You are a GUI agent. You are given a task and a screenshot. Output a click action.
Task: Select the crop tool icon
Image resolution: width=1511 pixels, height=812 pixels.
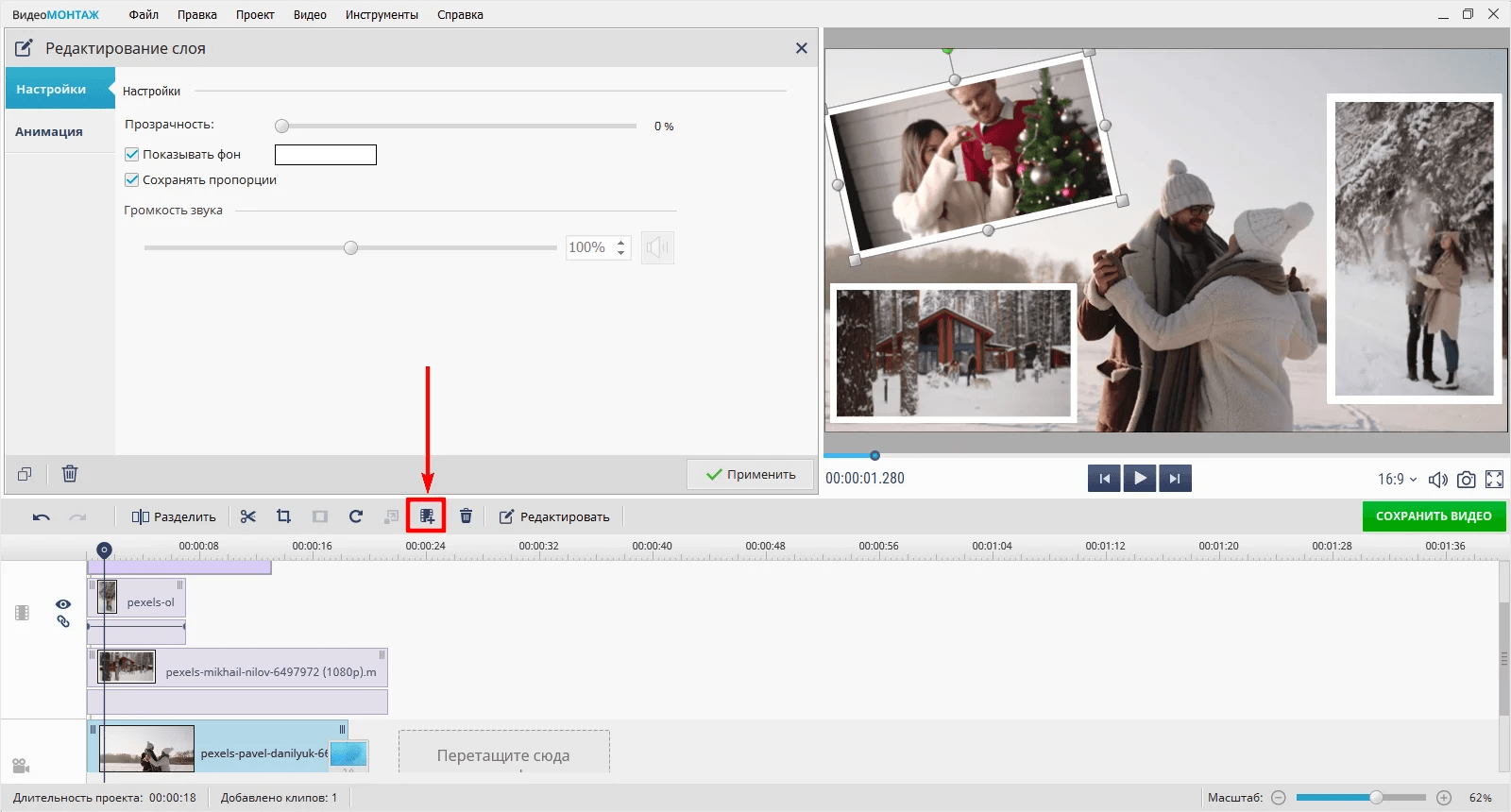[283, 516]
